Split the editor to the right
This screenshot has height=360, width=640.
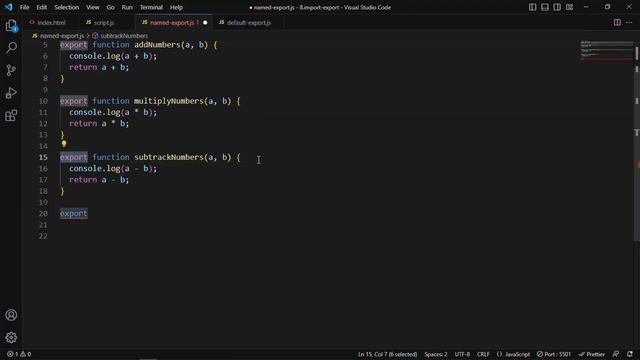point(617,22)
